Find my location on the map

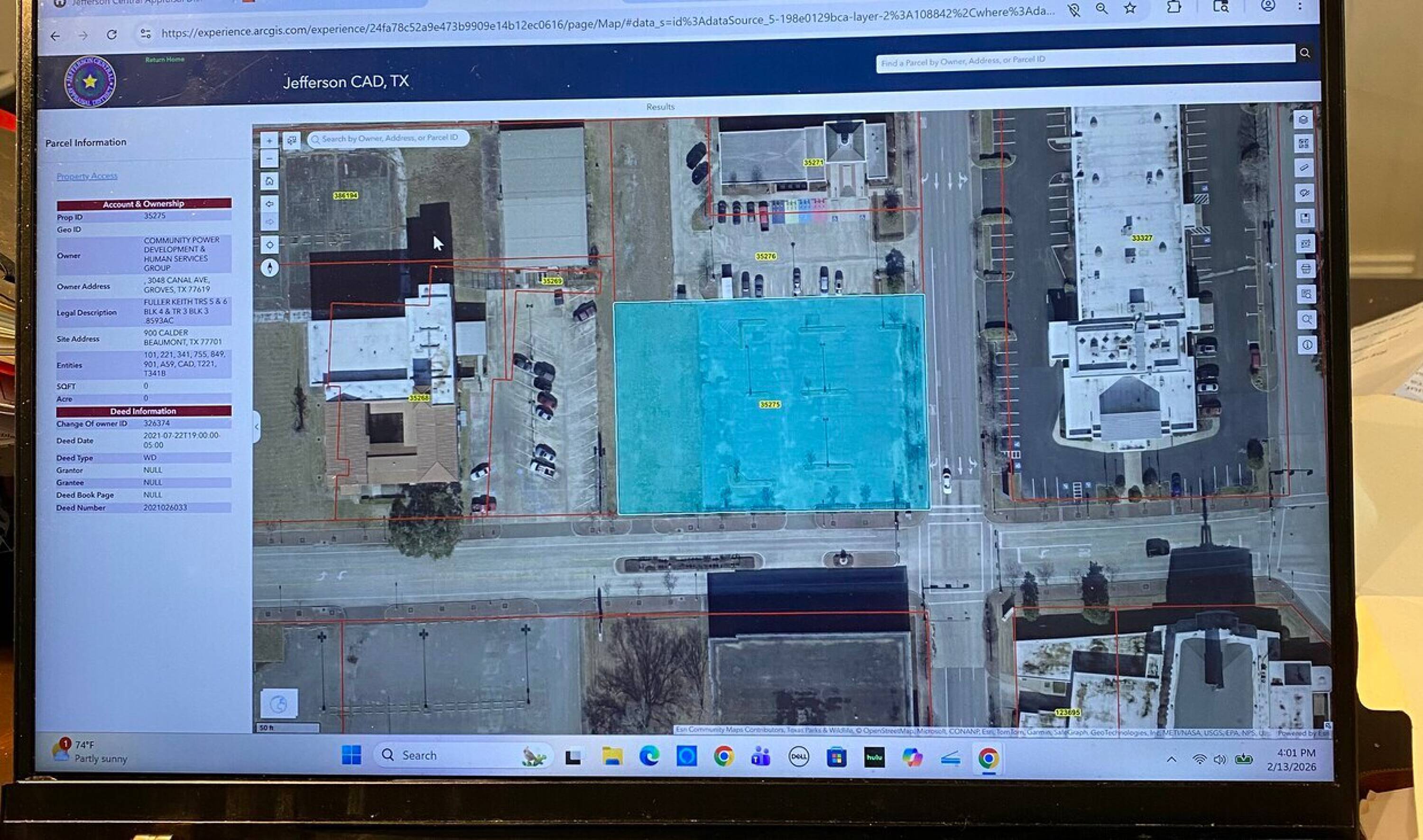tap(269, 245)
